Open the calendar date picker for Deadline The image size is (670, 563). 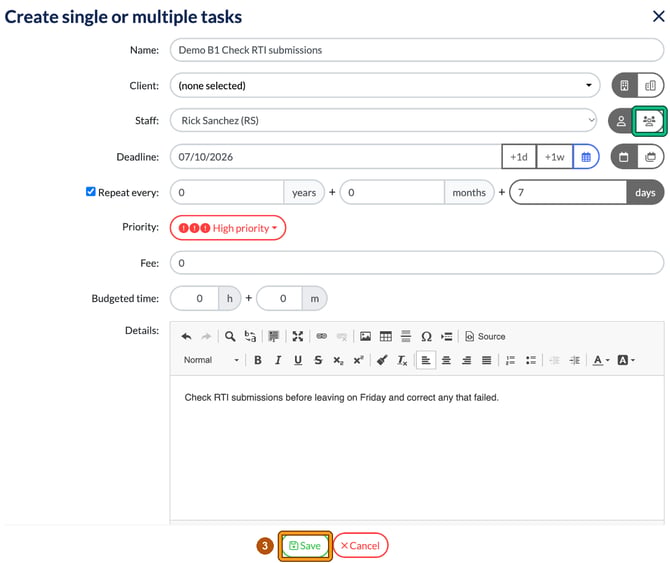(586, 157)
